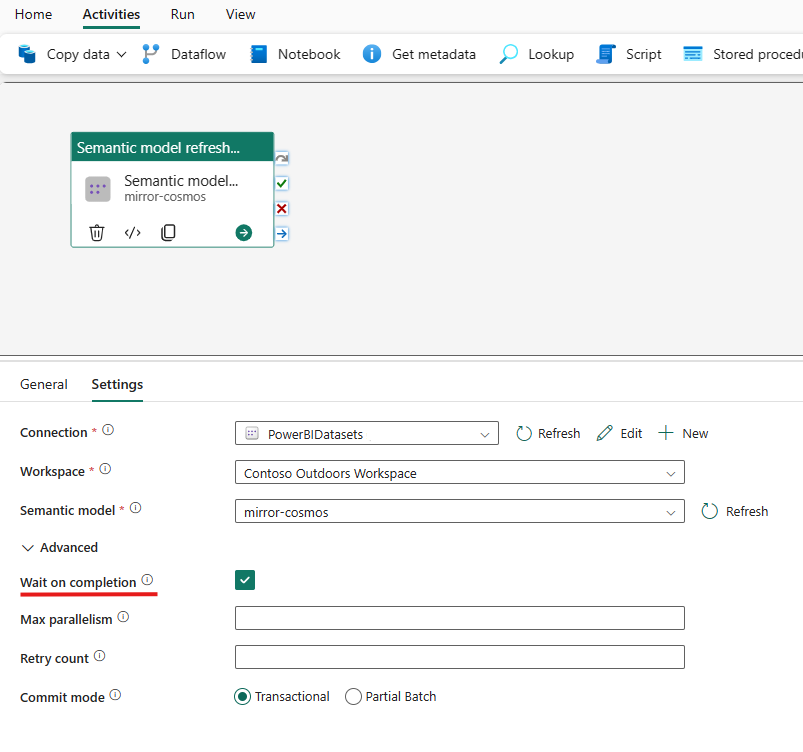Switch to the Run tab
This screenshot has height=752, width=803.
point(182,14)
